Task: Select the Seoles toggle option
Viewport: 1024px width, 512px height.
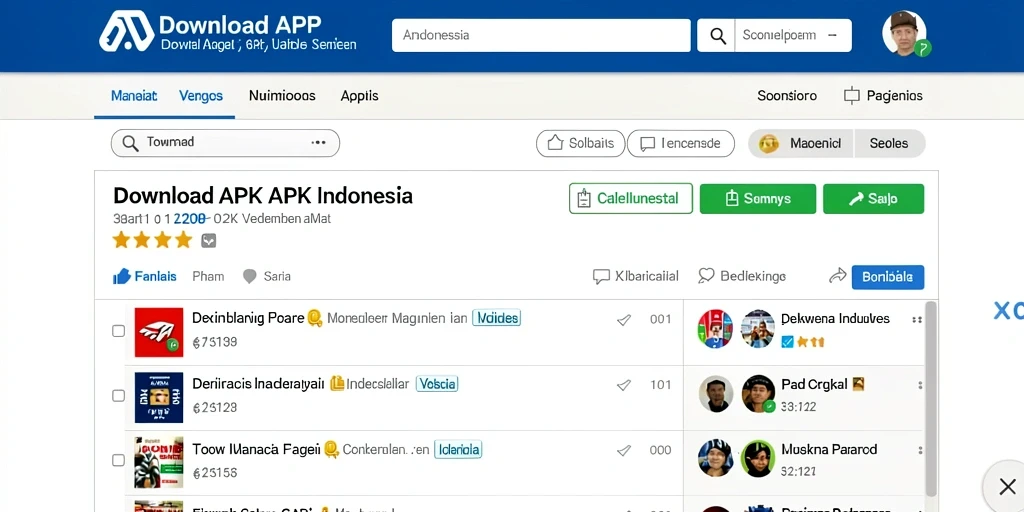Action: pos(889,144)
